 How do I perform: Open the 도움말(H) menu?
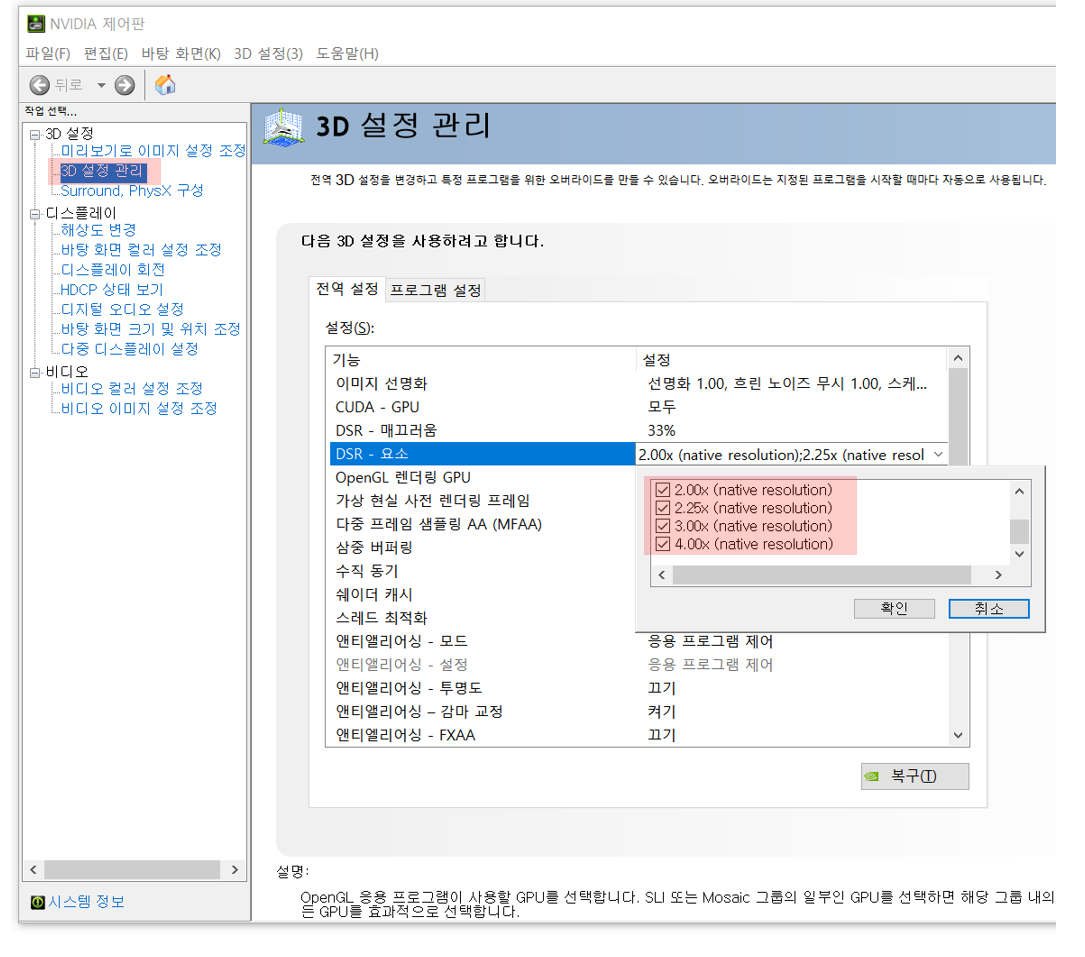[347, 54]
